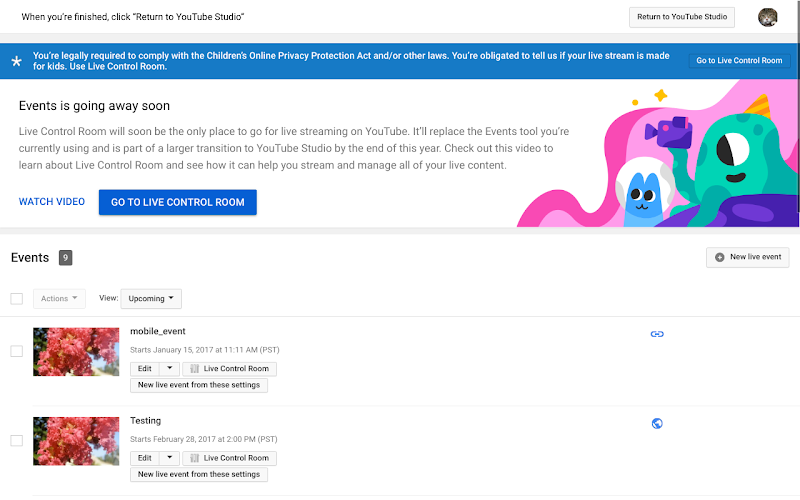Check the Testing row checkbox
800x500 pixels.
pos(17,440)
